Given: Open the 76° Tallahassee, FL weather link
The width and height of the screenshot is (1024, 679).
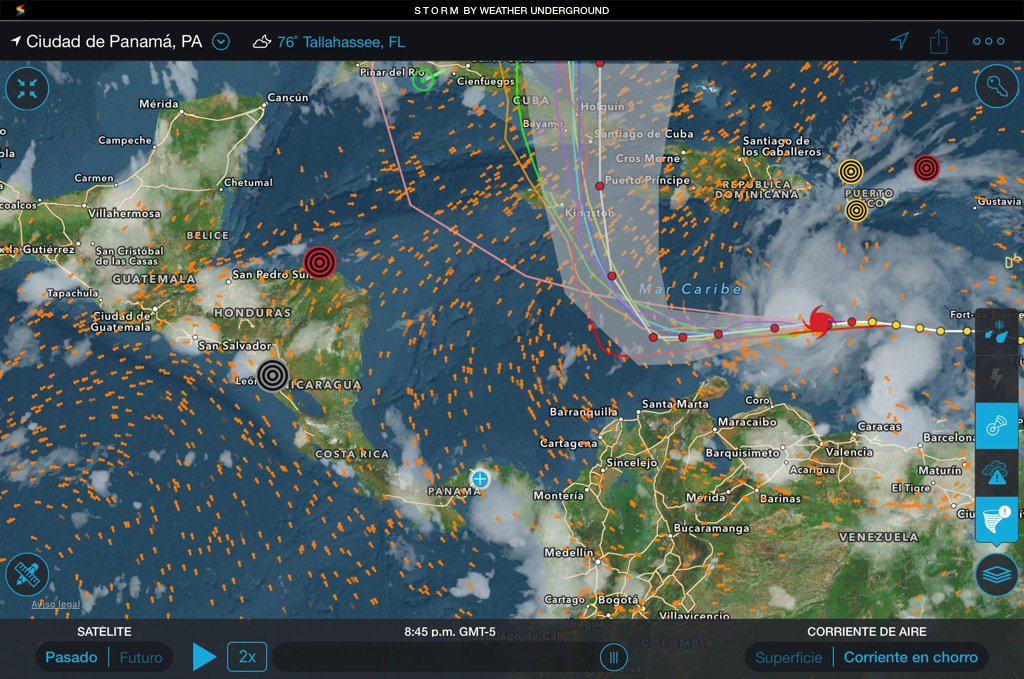Looking at the screenshot, I should (341, 42).
